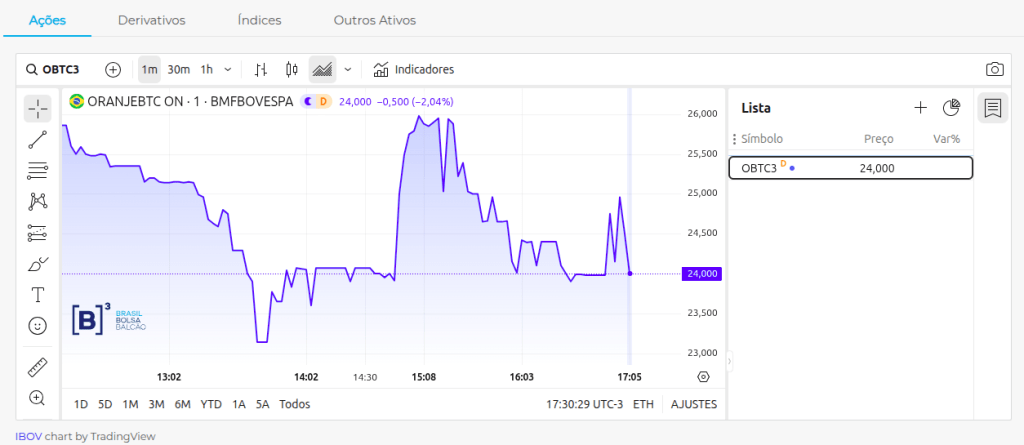Expand the time interval dropdown arrow
1024x445 pixels.
(x=228, y=69)
